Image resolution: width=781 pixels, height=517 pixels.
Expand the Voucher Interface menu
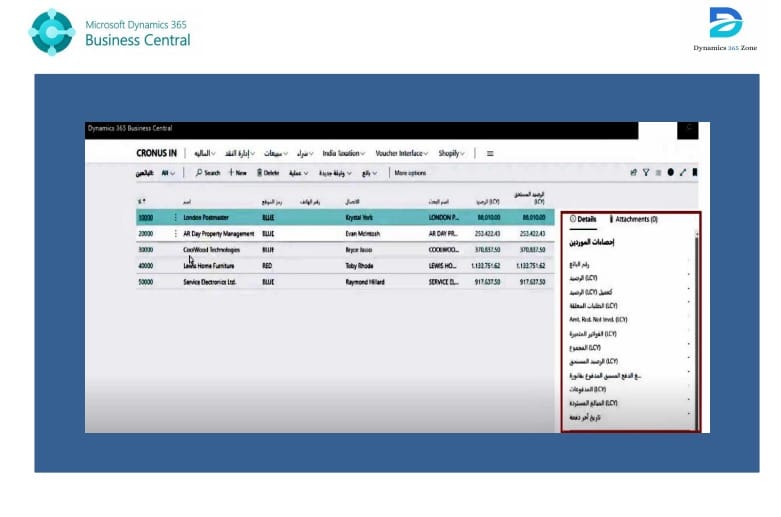tap(401, 153)
